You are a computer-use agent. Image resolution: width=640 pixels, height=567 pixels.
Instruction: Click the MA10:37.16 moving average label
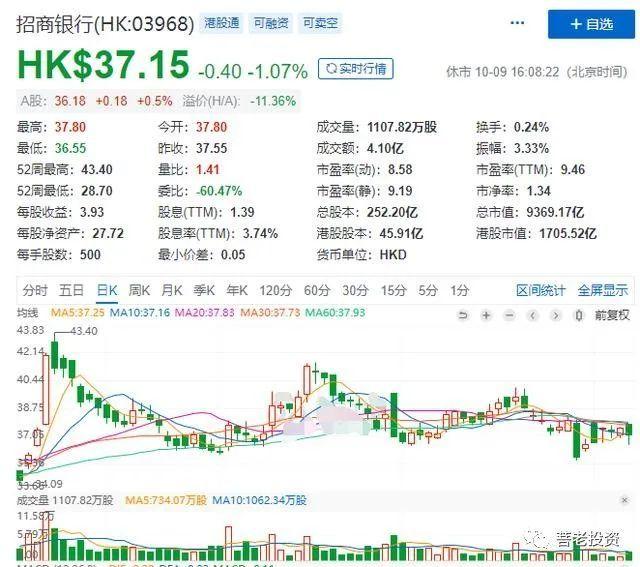click(140, 313)
